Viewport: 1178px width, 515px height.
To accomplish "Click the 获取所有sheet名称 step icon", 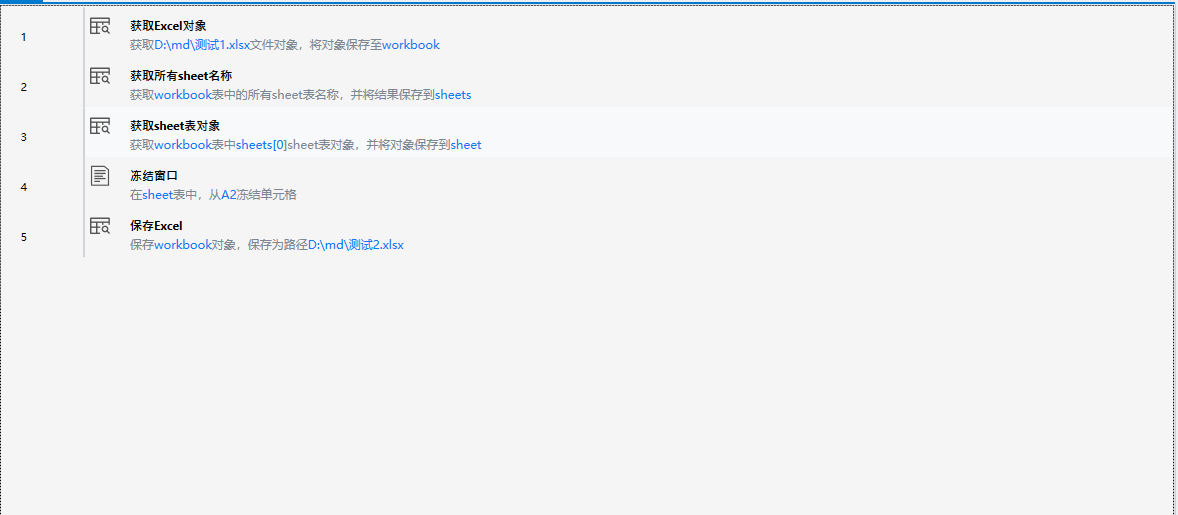I will pyautogui.click(x=100, y=76).
